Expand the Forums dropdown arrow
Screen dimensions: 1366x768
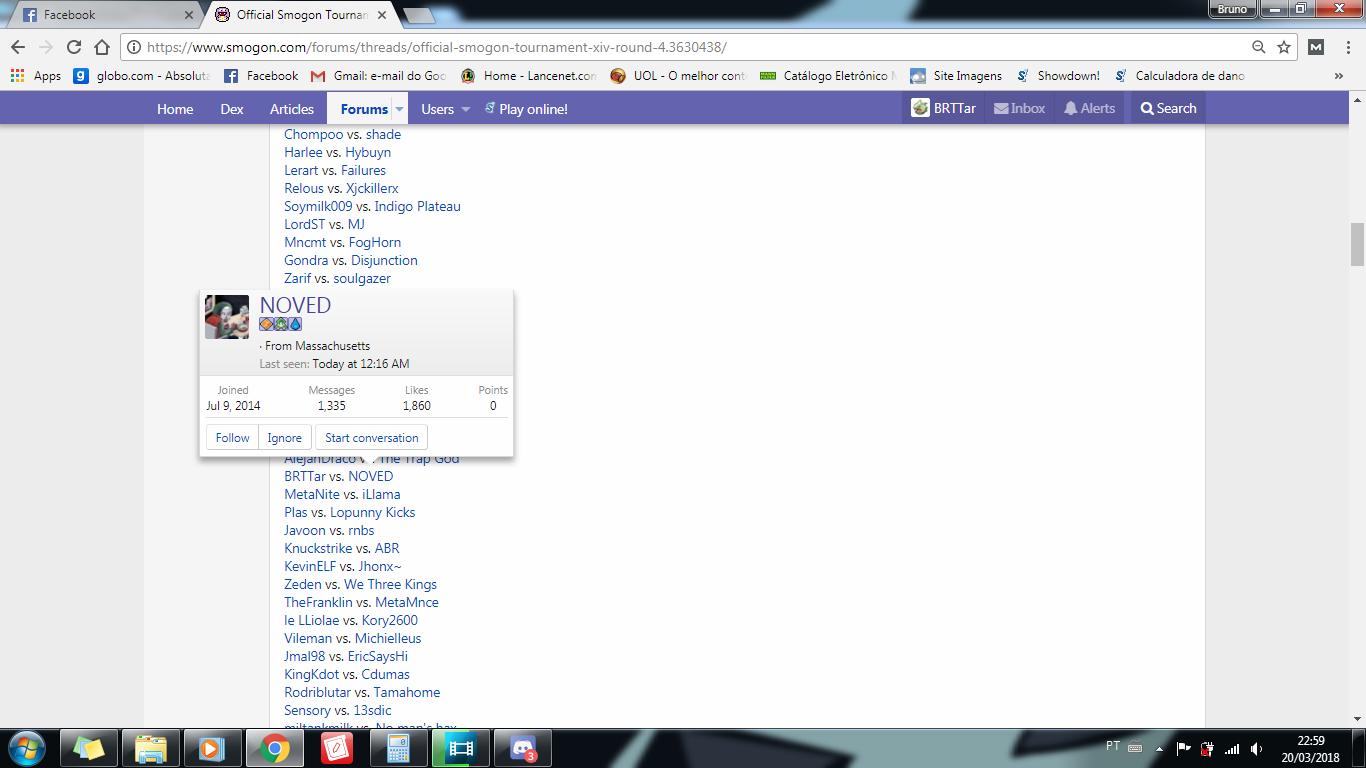[x=399, y=109]
